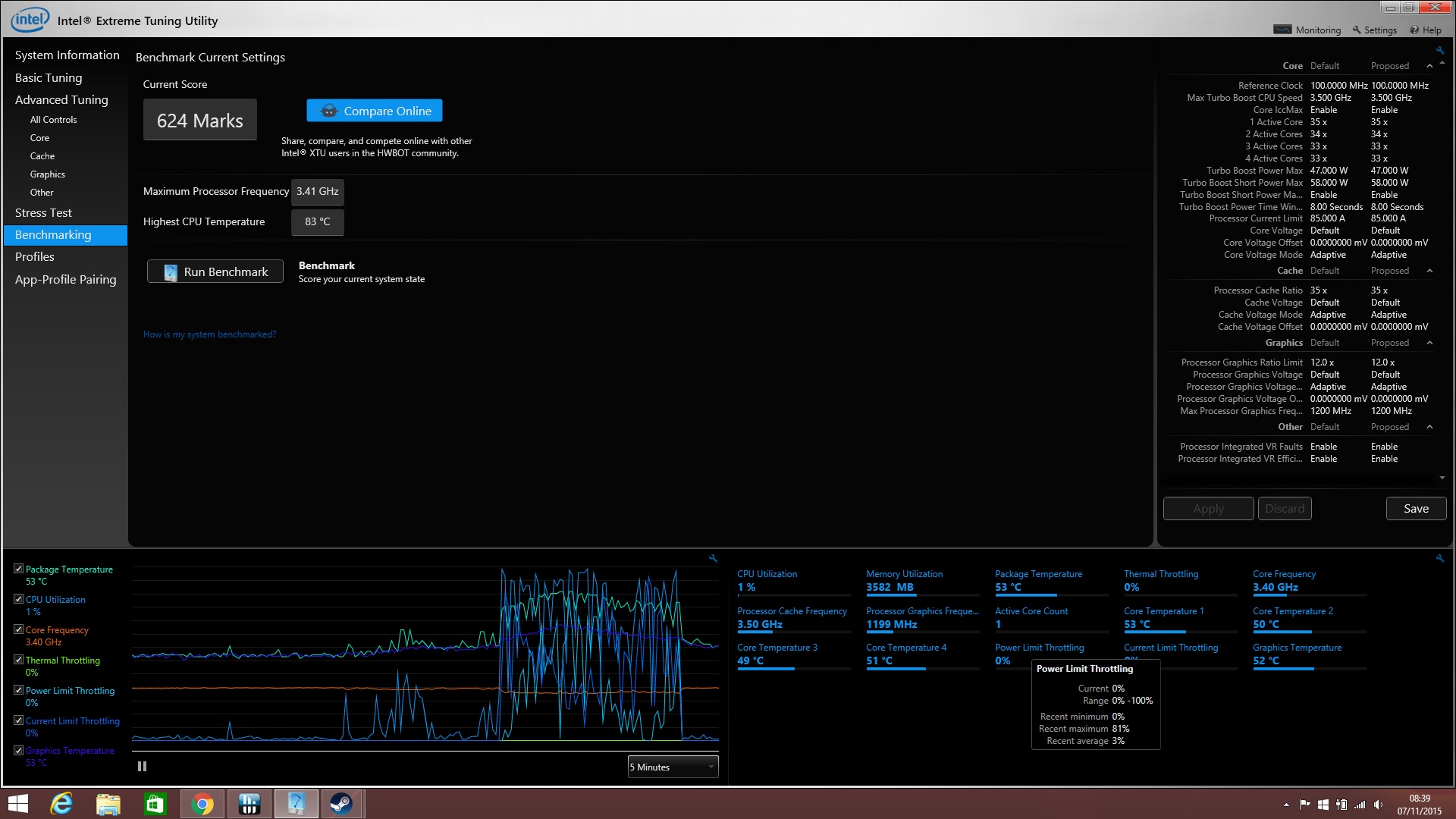Launch Steam from the taskbar
Viewport: 1456px width, 819px height.
click(341, 804)
